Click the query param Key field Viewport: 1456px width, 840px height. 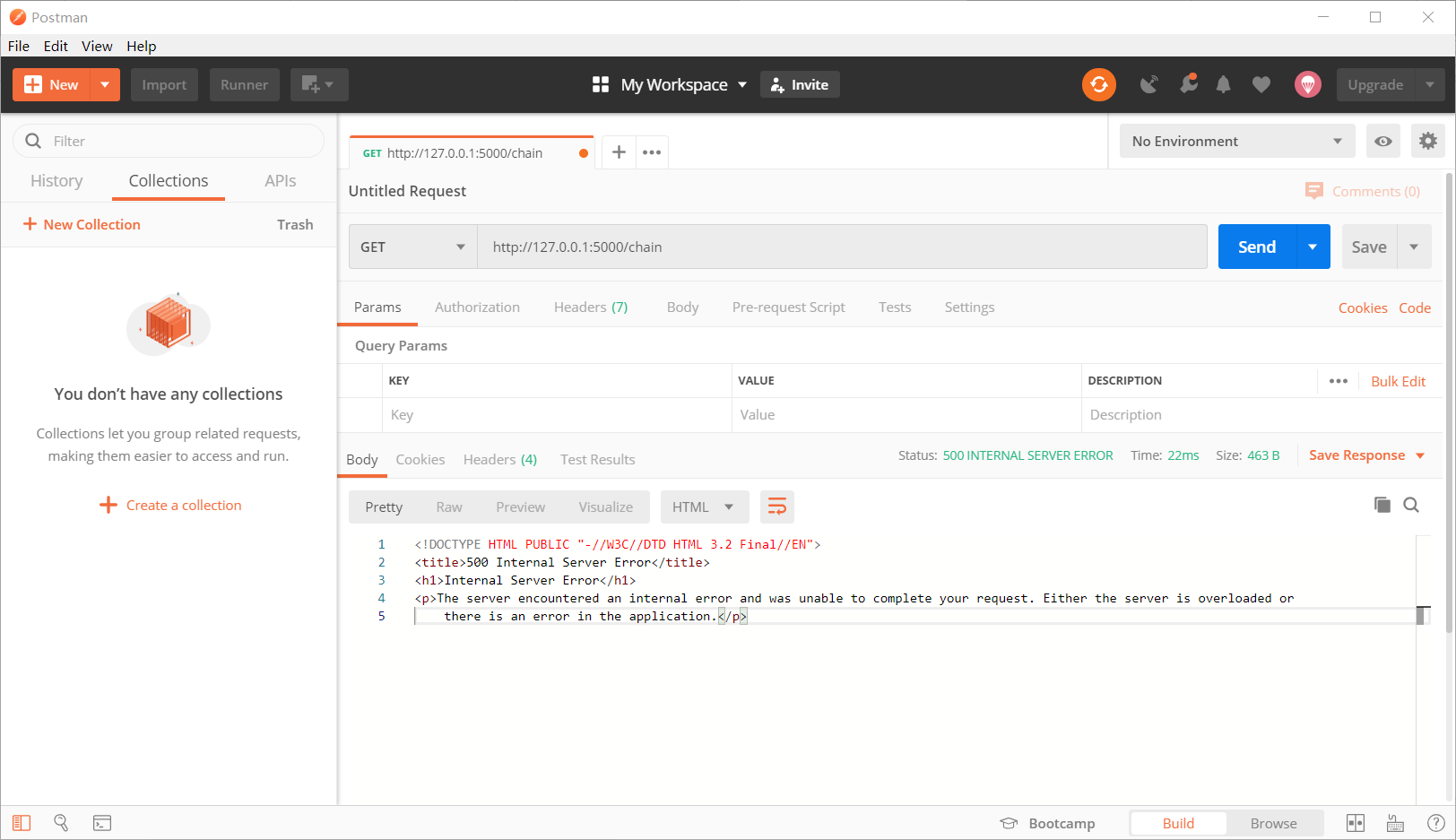pyautogui.click(x=558, y=414)
